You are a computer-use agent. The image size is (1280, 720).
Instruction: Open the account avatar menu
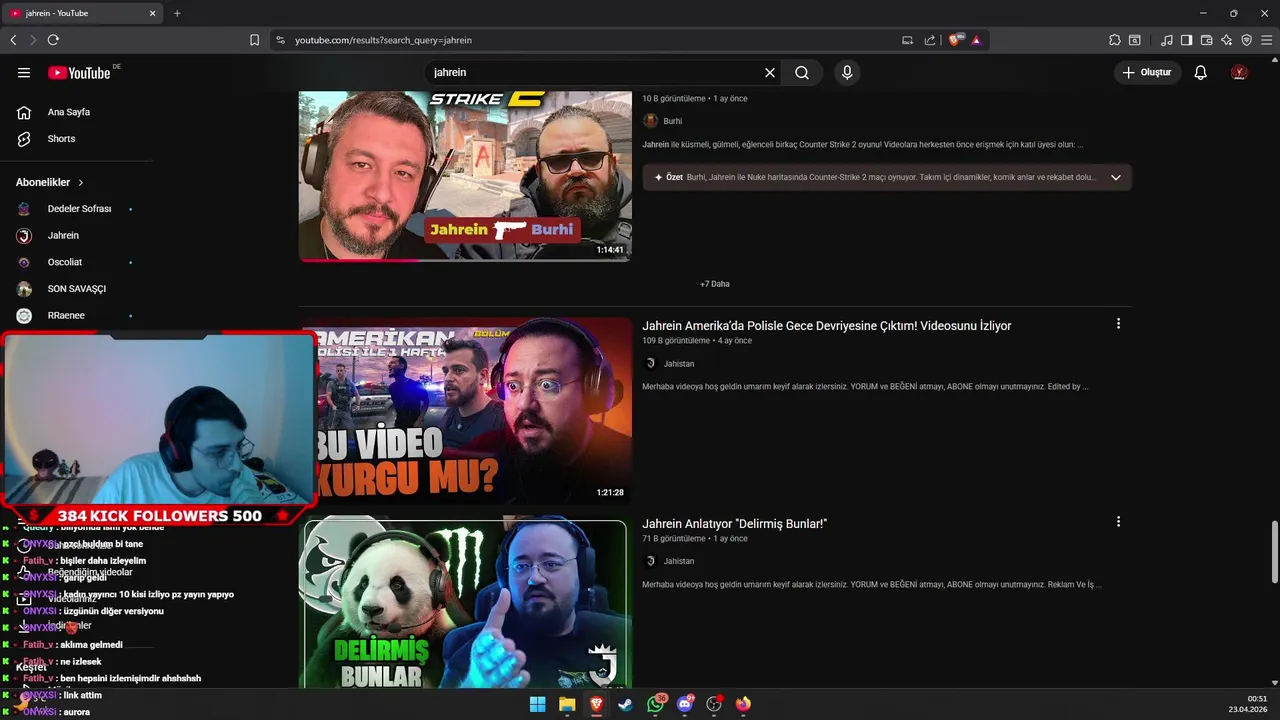coord(1239,72)
